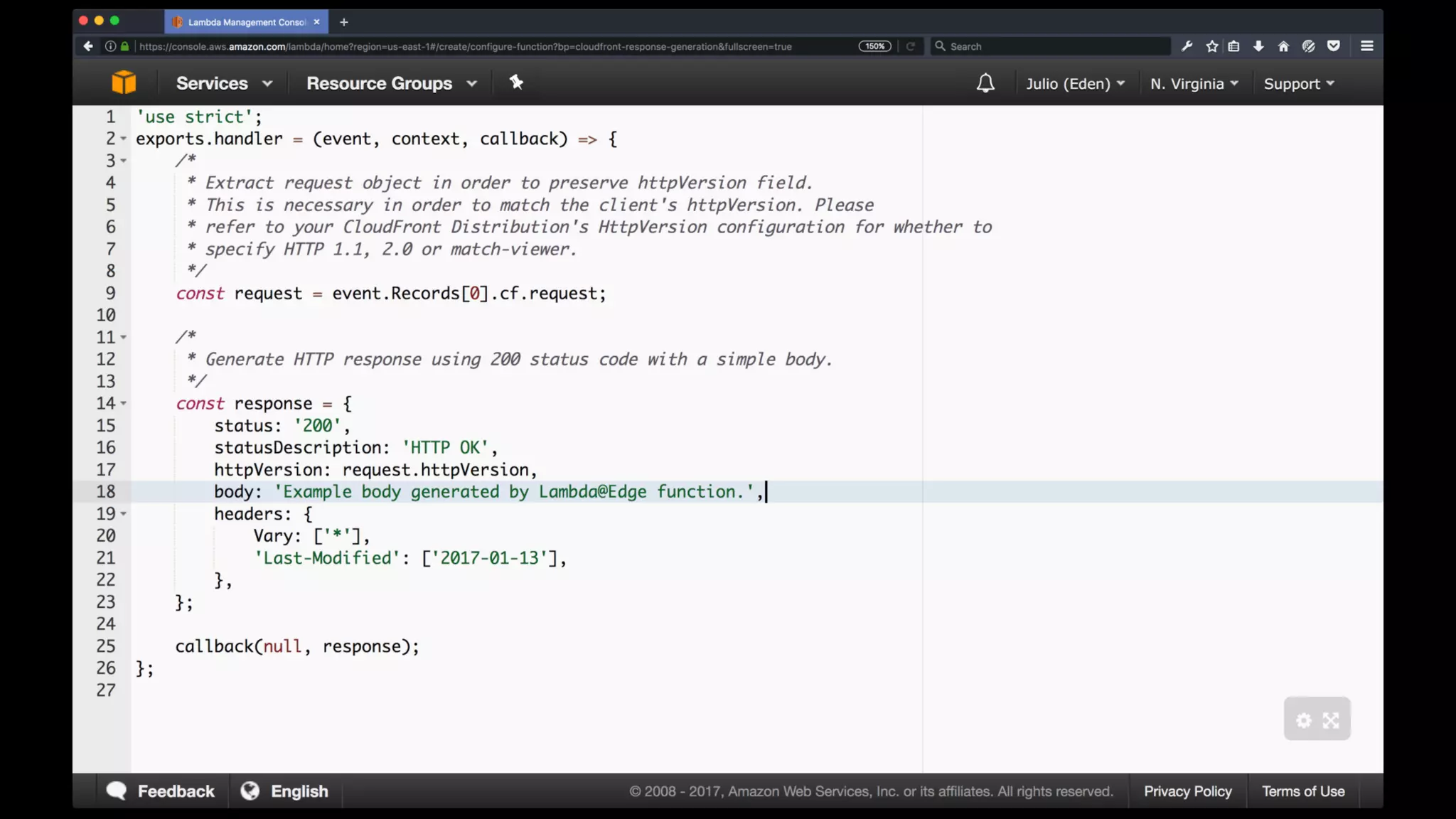1456x819 pixels.
Task: Click the '2017-01-13' date string
Action: (x=490, y=557)
